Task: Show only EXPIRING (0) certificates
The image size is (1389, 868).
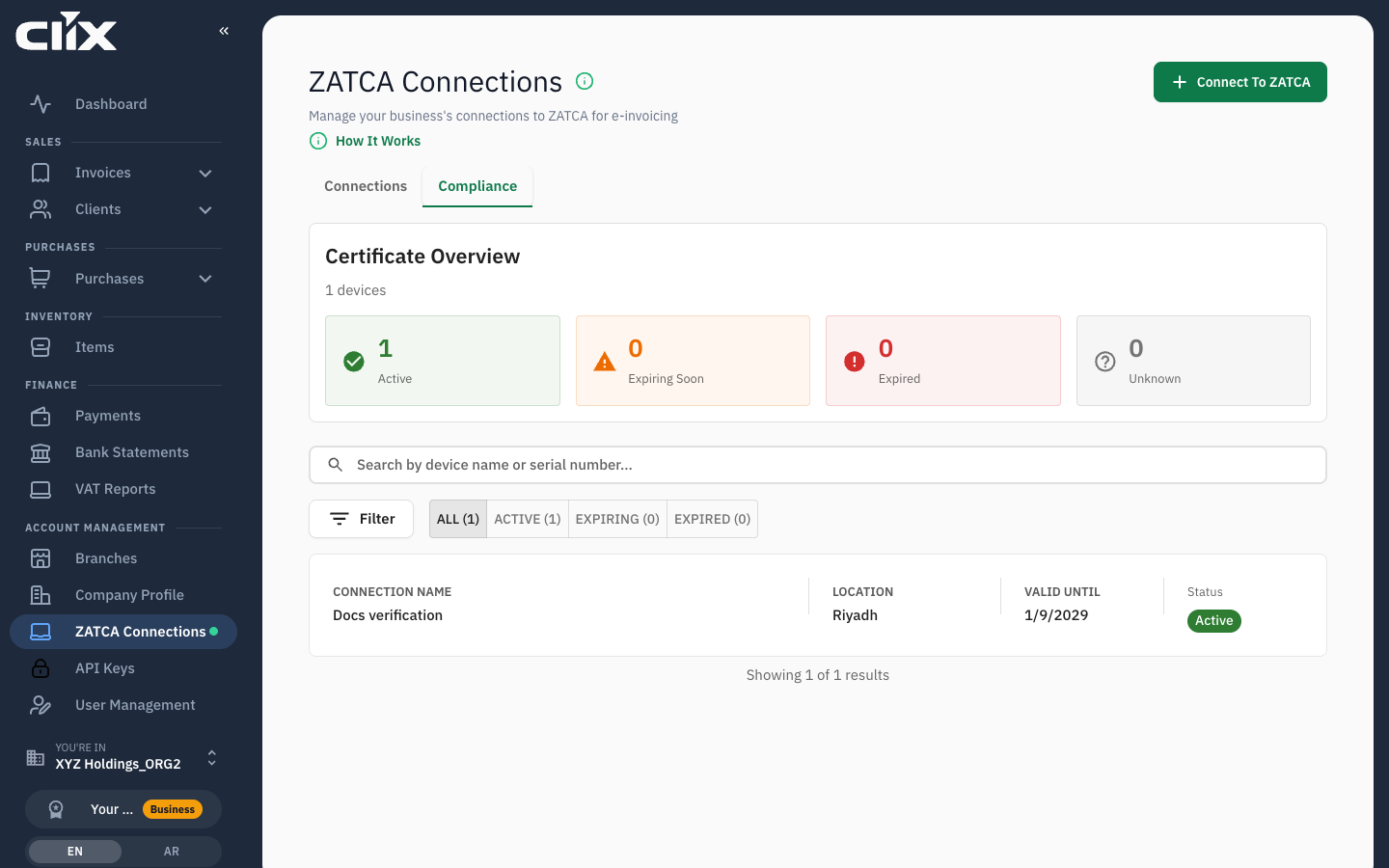Action: (617, 519)
